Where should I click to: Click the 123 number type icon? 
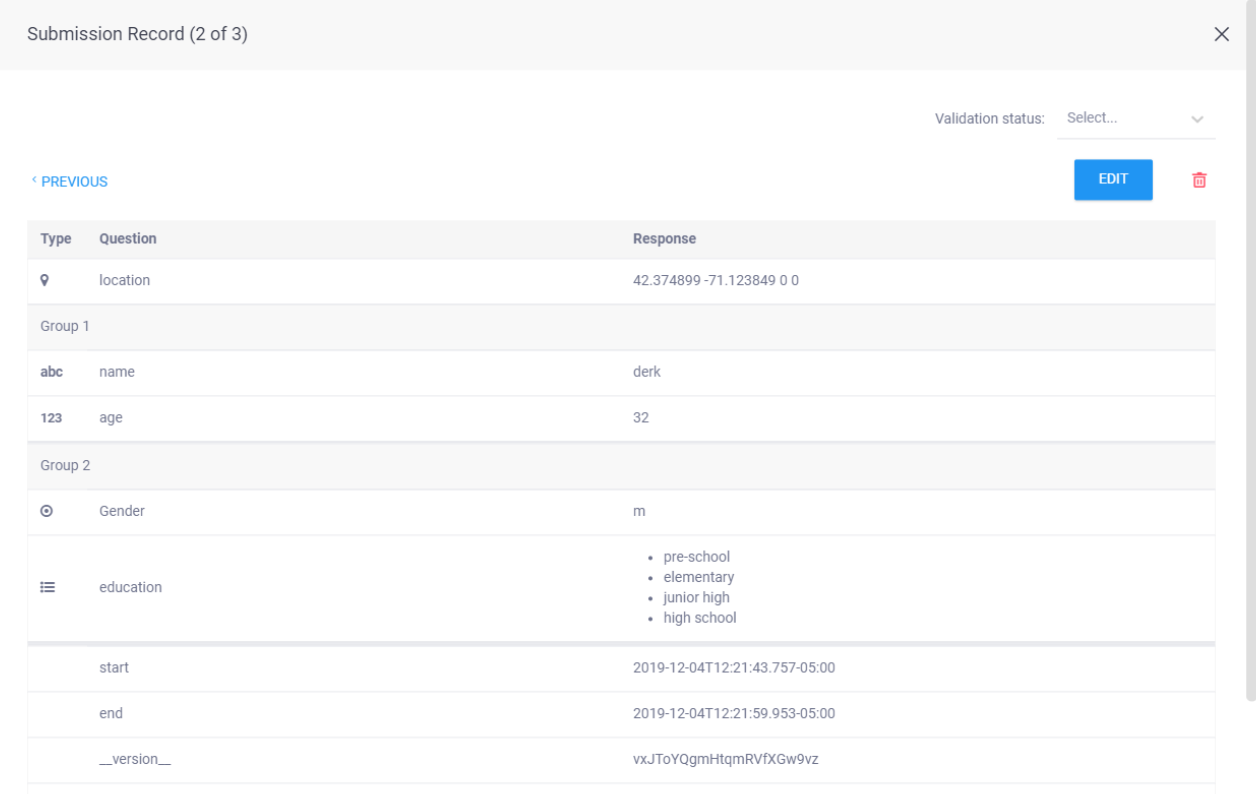(51, 418)
